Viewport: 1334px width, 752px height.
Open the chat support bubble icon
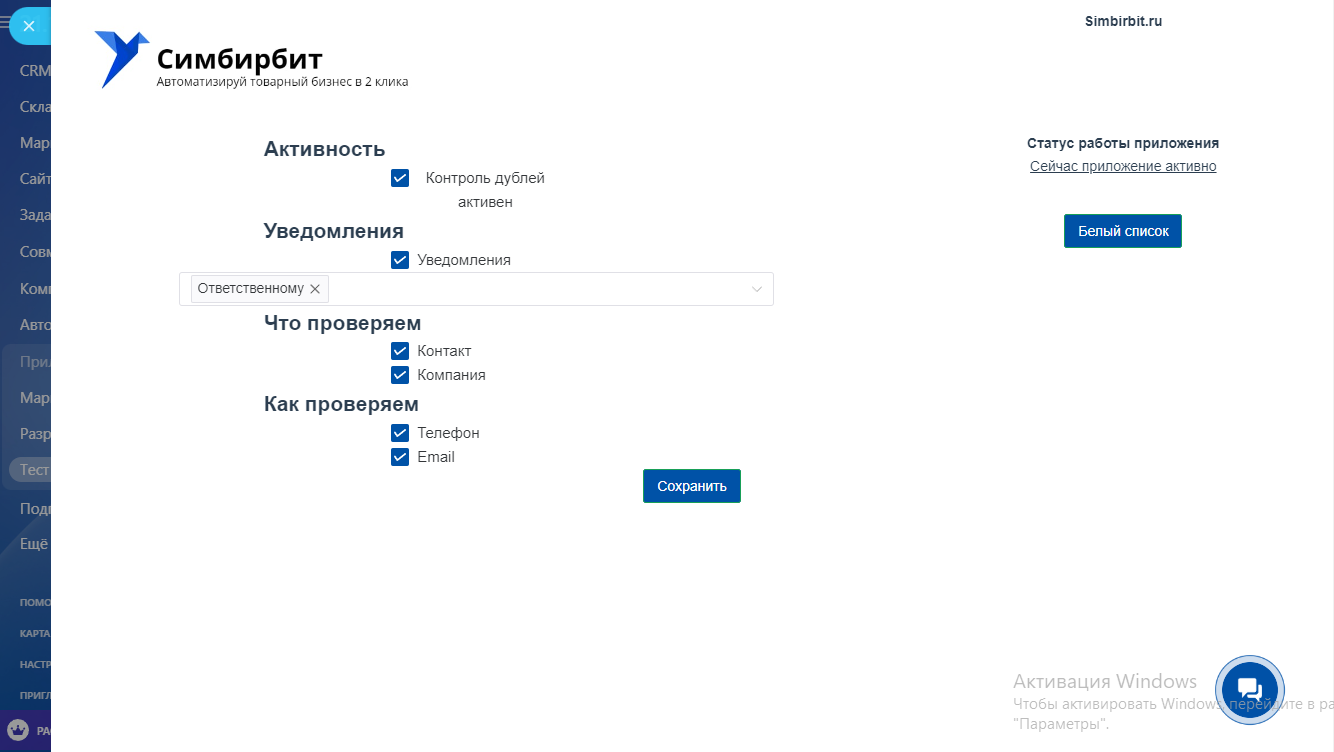point(1249,689)
